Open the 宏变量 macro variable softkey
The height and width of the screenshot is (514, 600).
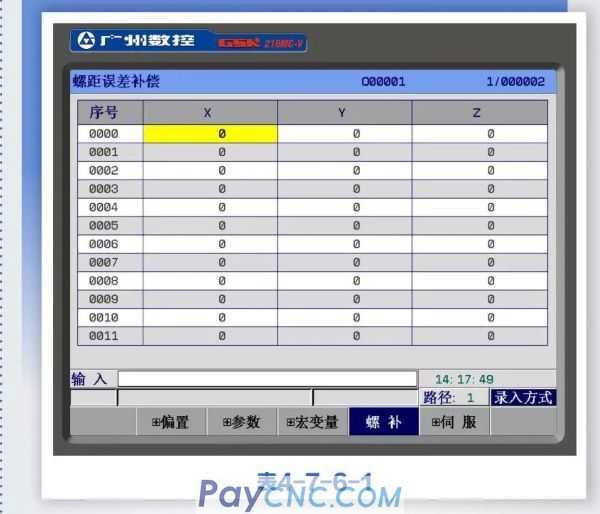click(312, 422)
